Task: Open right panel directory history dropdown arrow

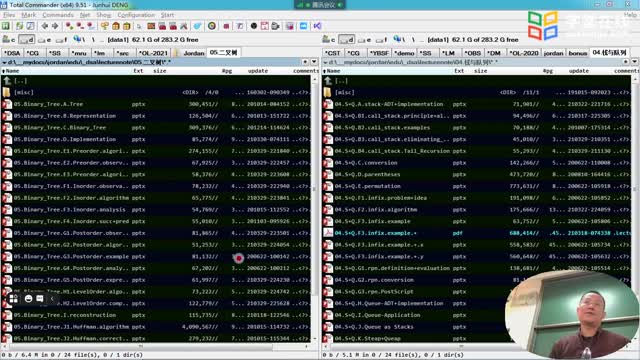Action: point(634,62)
